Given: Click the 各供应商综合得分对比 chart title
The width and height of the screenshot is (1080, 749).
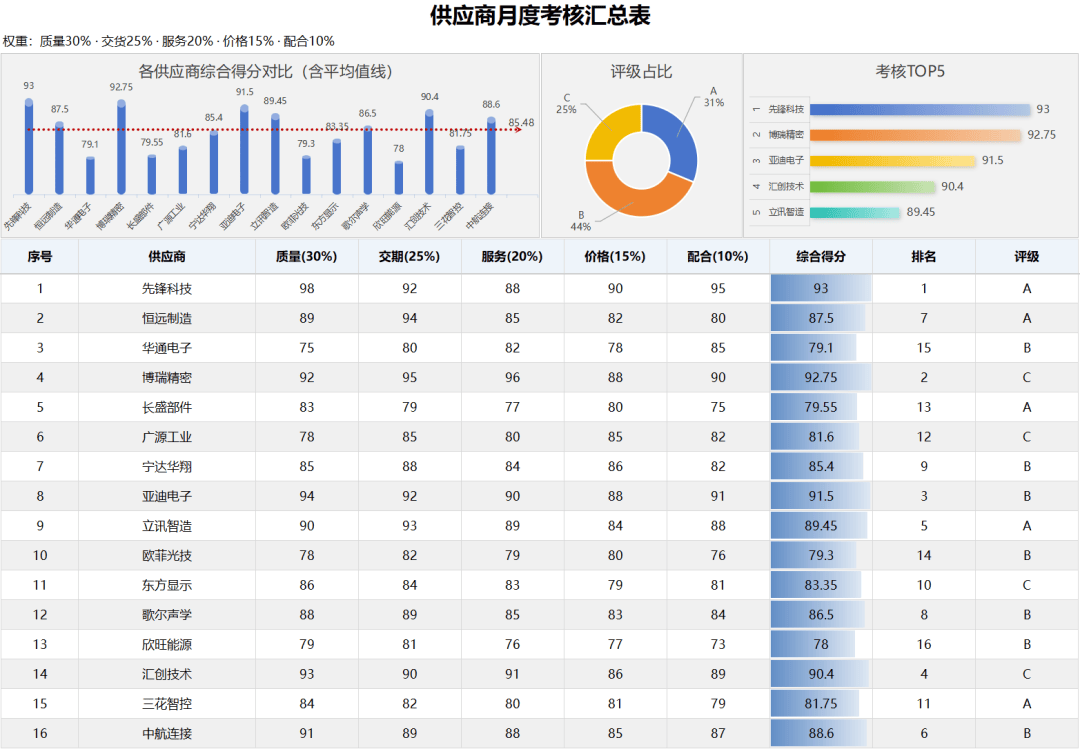Looking at the screenshot, I should pos(265,72).
